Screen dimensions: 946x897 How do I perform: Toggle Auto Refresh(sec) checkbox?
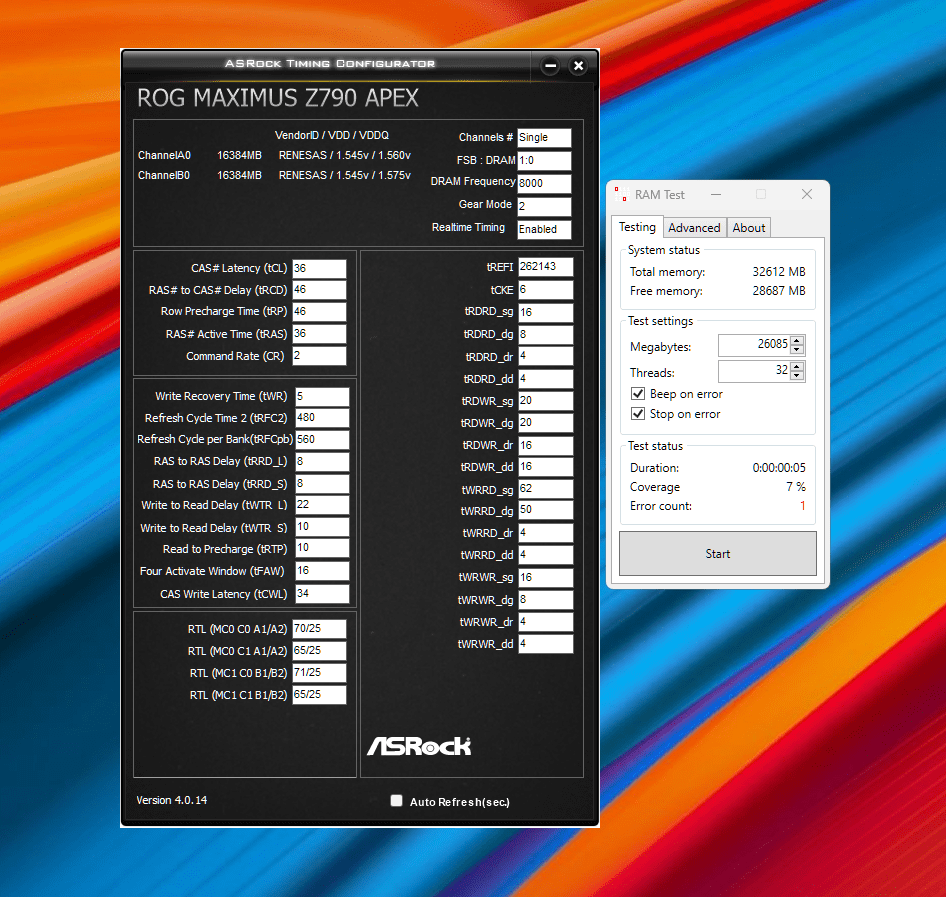396,800
